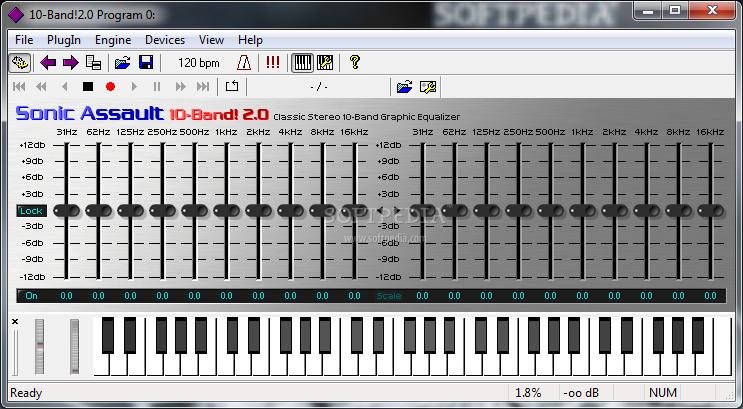The height and width of the screenshot is (409, 743).
Task: Click the 1.8% CPU load status field
Action: (528, 393)
